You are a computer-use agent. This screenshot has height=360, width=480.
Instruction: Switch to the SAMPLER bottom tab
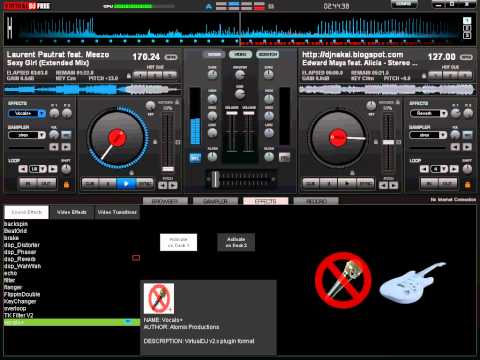coord(215,201)
